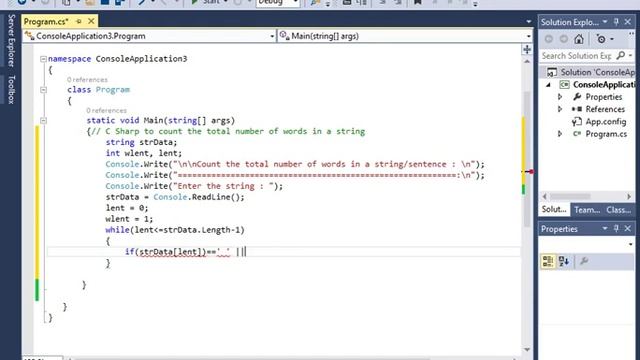The image size is (640, 360).
Task: Toggle auto-hide pin on Solution Explorer panel
Action: (616, 22)
